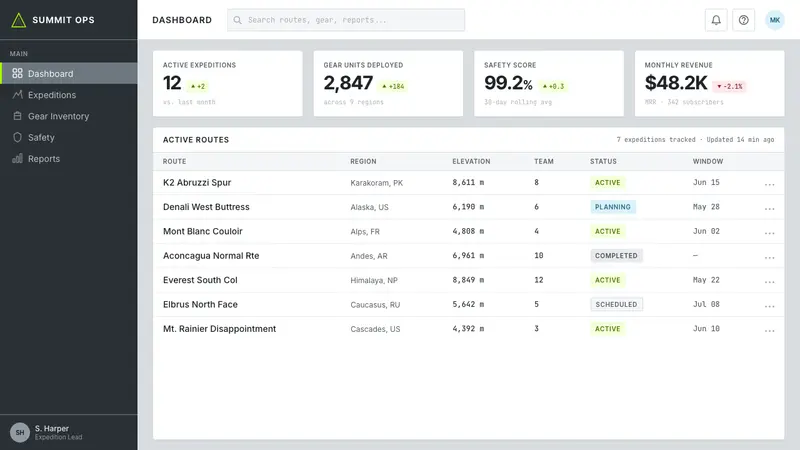This screenshot has width=800, height=450.
Task: Sort table by Elevation column header
Action: tap(471, 161)
